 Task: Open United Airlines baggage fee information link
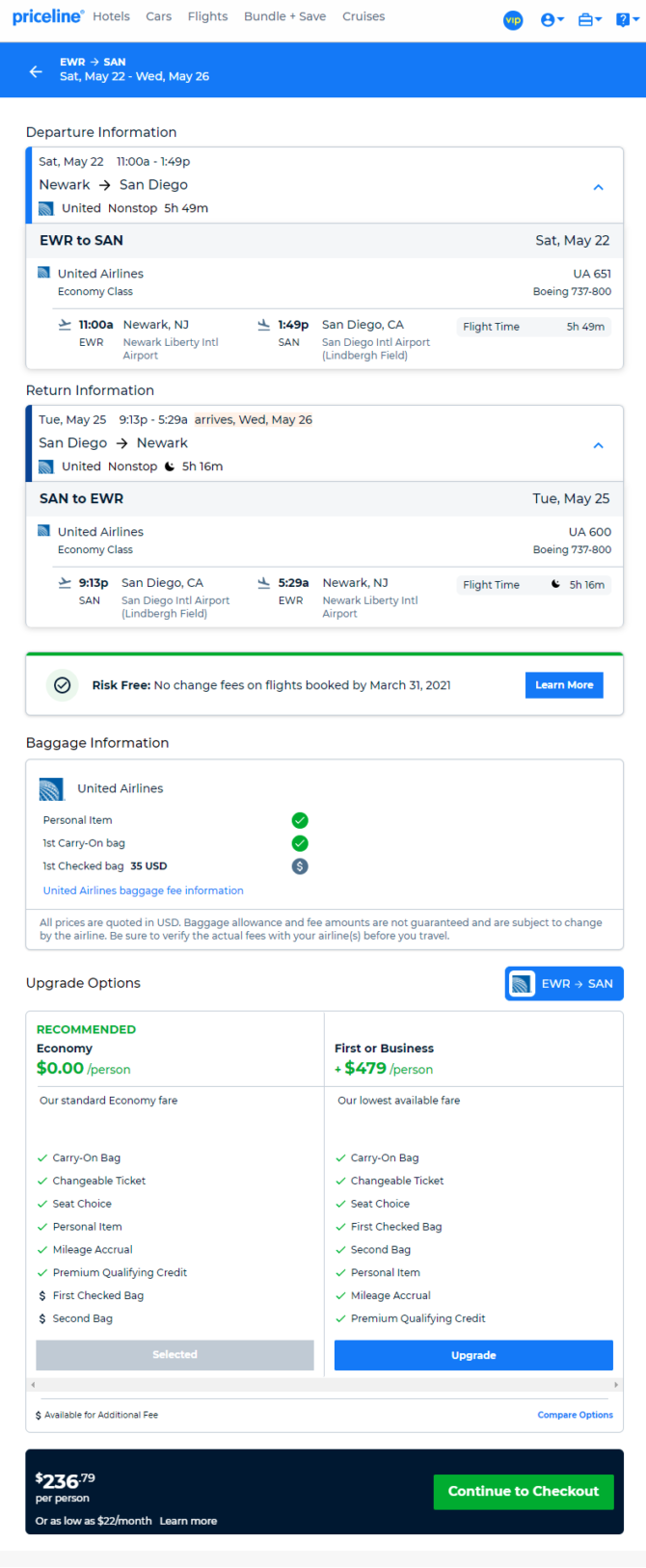[144, 890]
